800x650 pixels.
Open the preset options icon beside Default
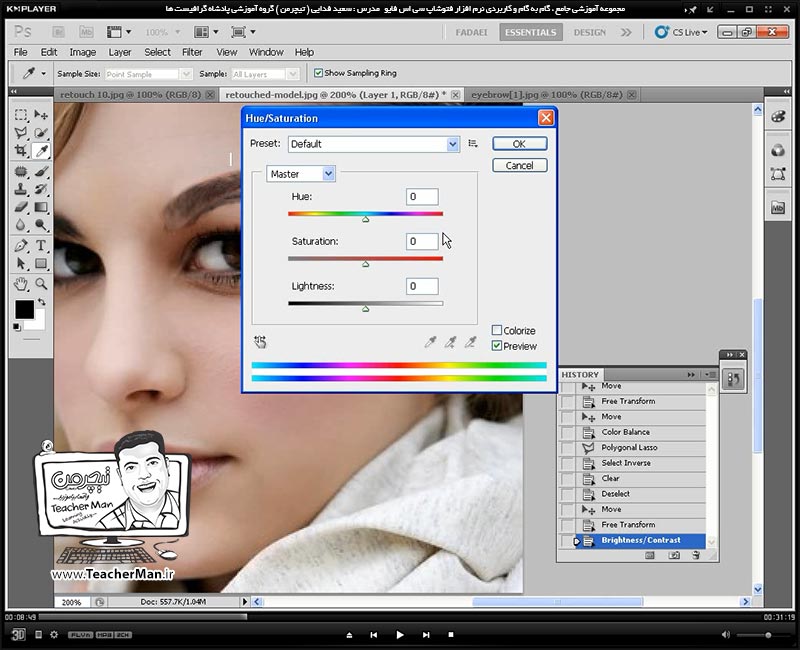(473, 144)
